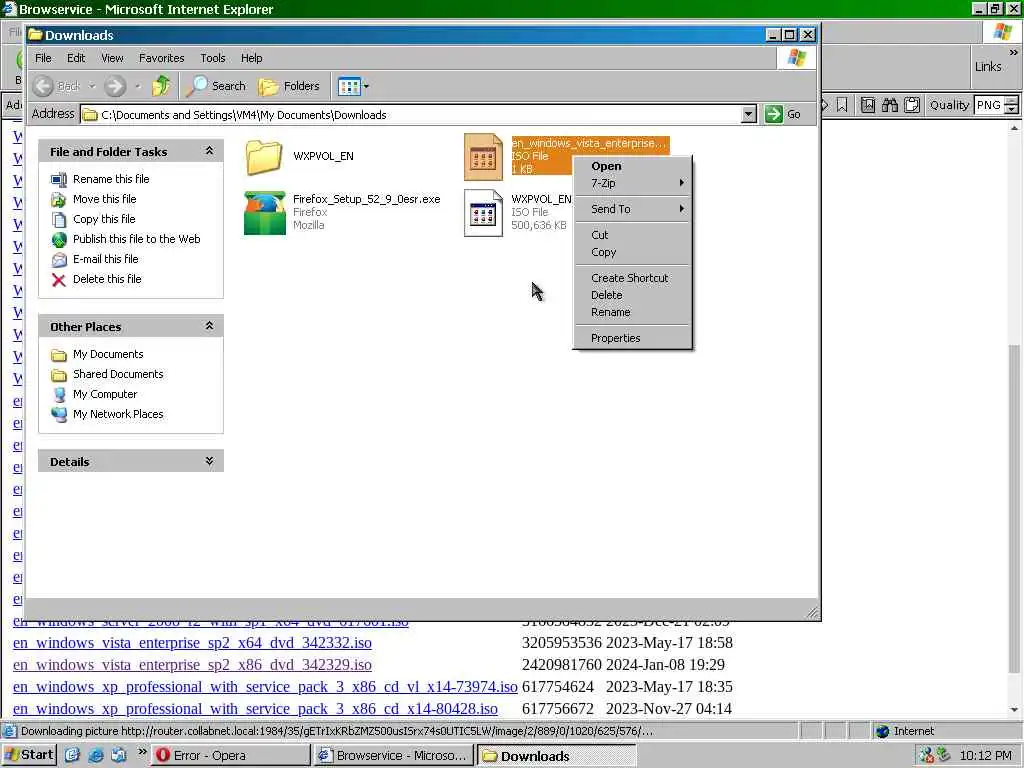Open the File menu in Downloads window
The height and width of the screenshot is (768, 1024).
tap(43, 58)
